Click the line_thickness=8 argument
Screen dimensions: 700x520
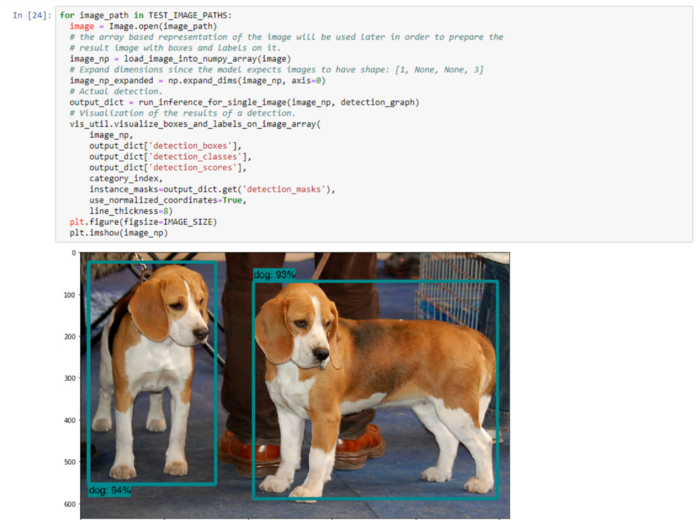[128, 210]
